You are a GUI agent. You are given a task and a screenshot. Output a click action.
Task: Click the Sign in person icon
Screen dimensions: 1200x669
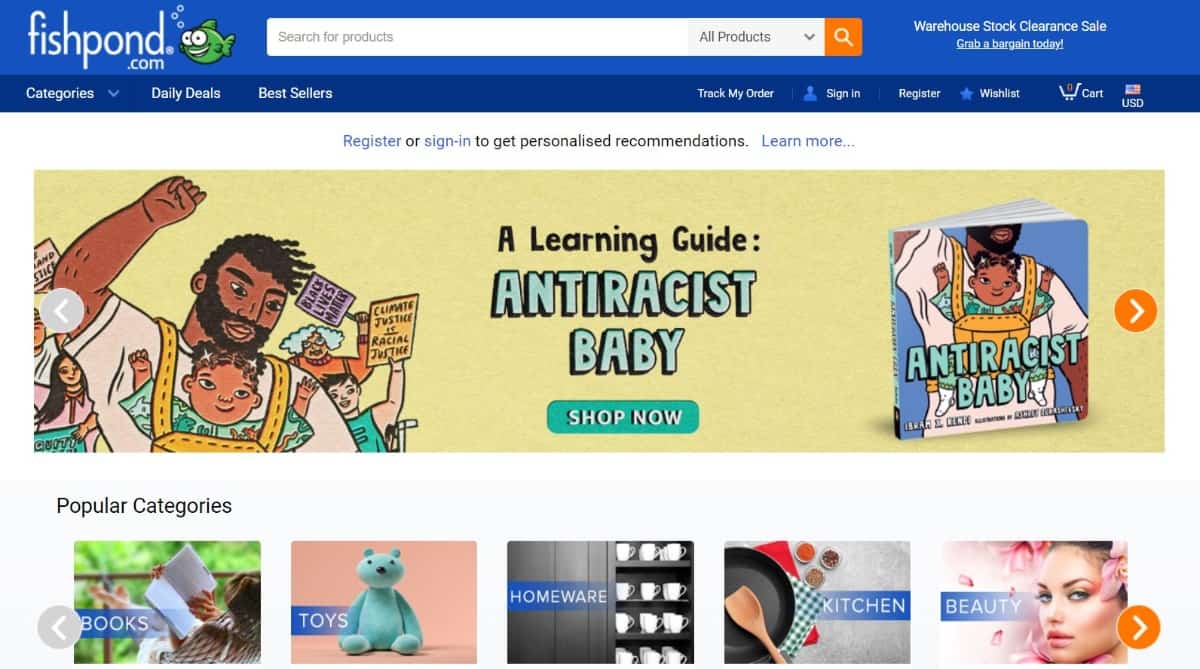[810, 93]
